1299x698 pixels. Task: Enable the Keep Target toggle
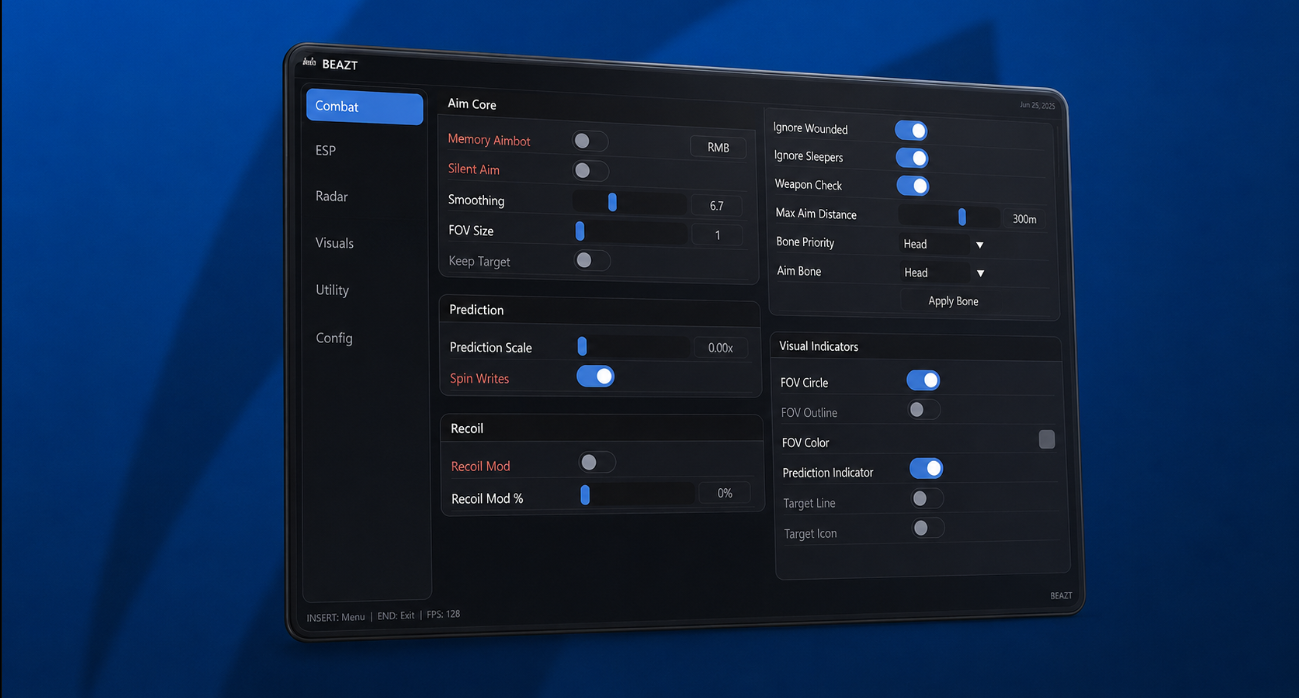click(592, 260)
